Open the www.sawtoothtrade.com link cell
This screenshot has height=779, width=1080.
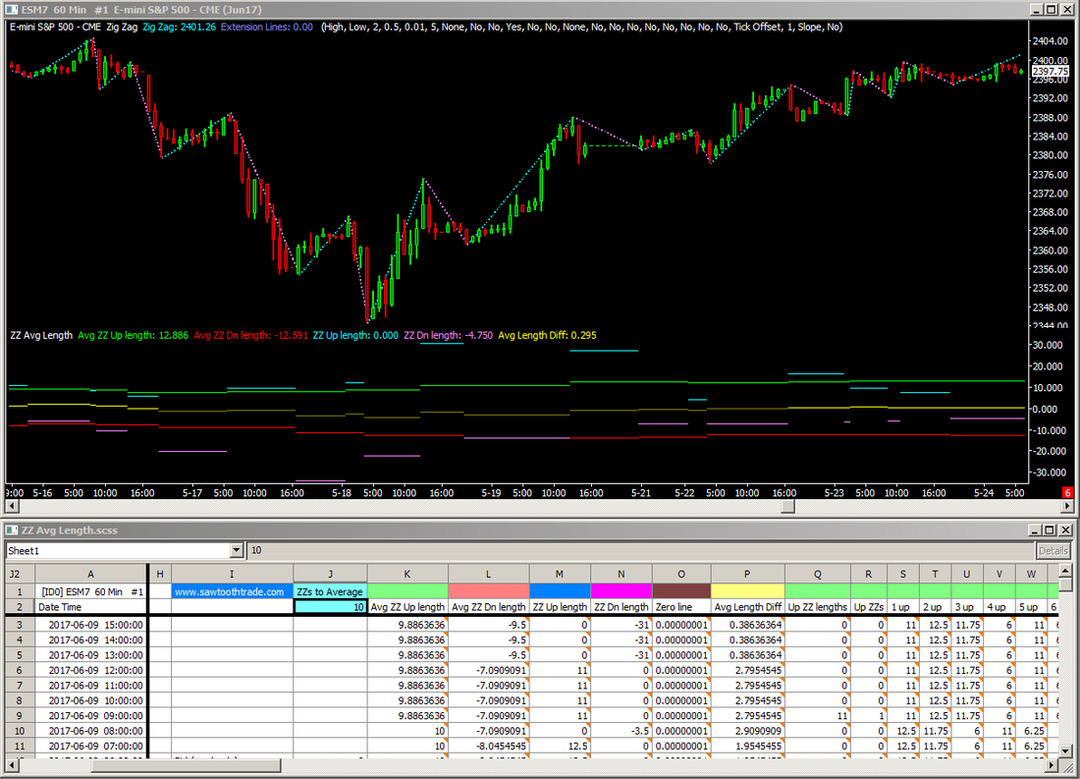[232, 592]
